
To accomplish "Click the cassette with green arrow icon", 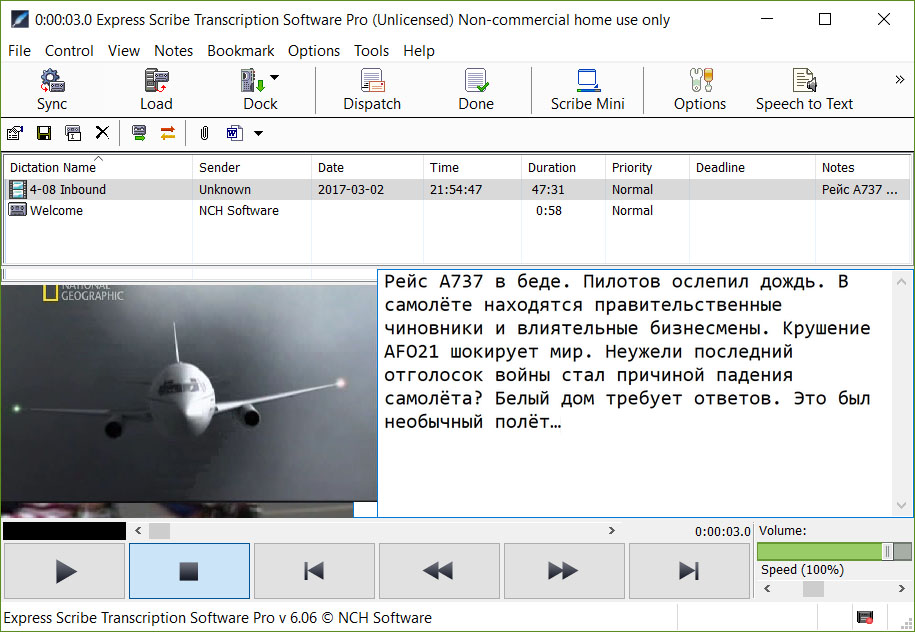I will (x=139, y=134).
